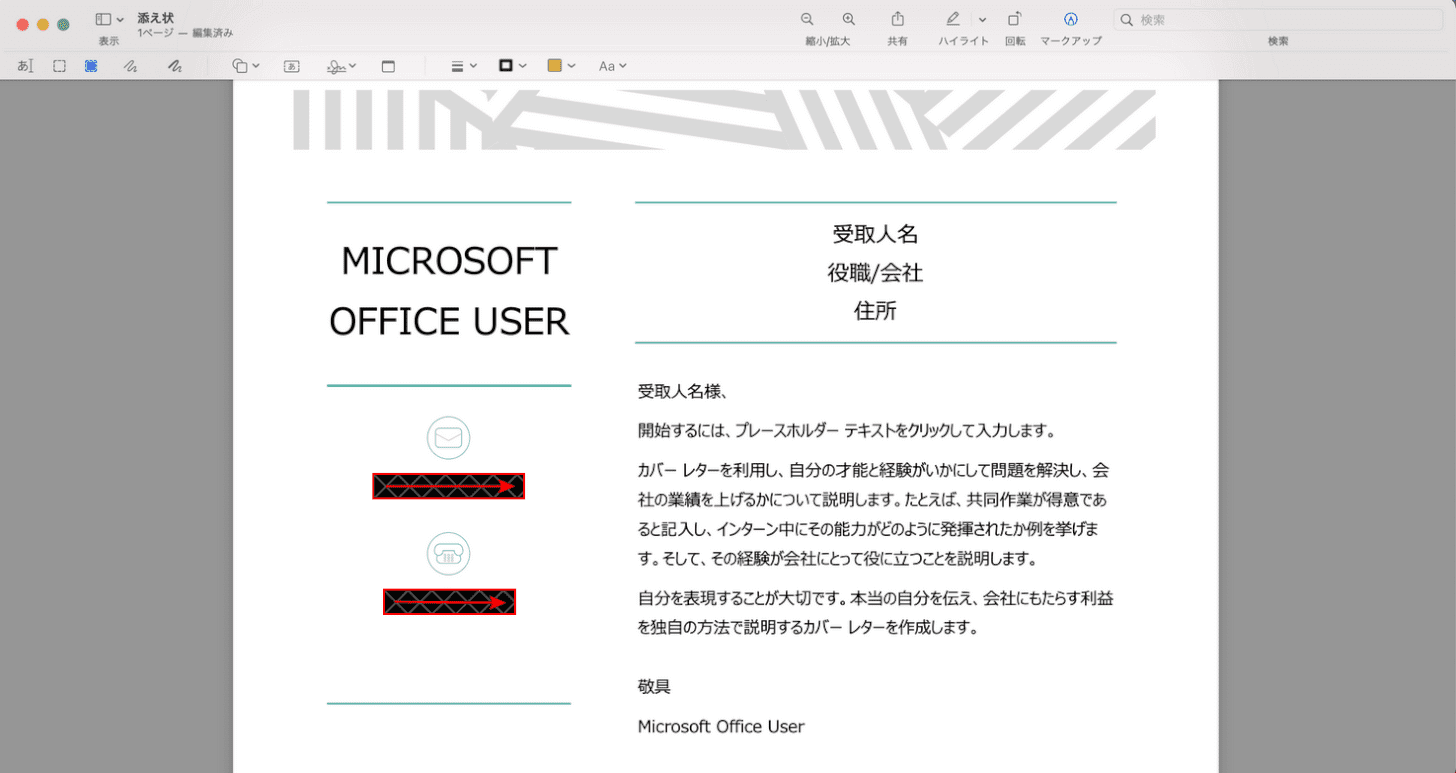Select the text selection tool

coord(26,66)
